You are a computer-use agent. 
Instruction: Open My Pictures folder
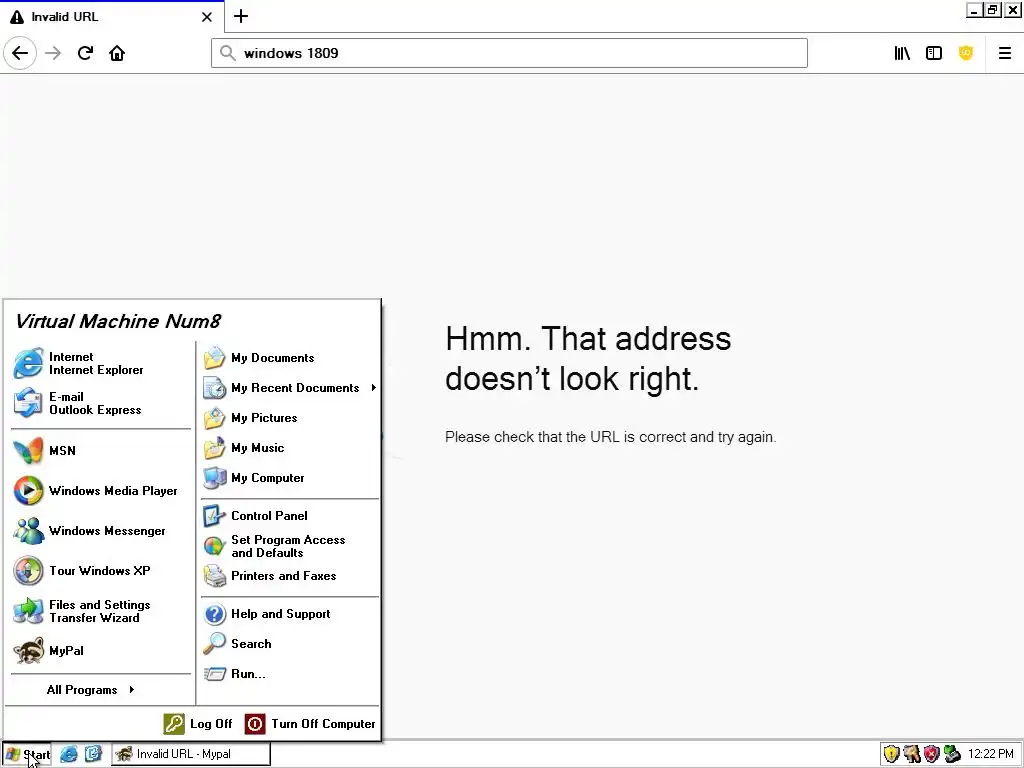click(290, 418)
